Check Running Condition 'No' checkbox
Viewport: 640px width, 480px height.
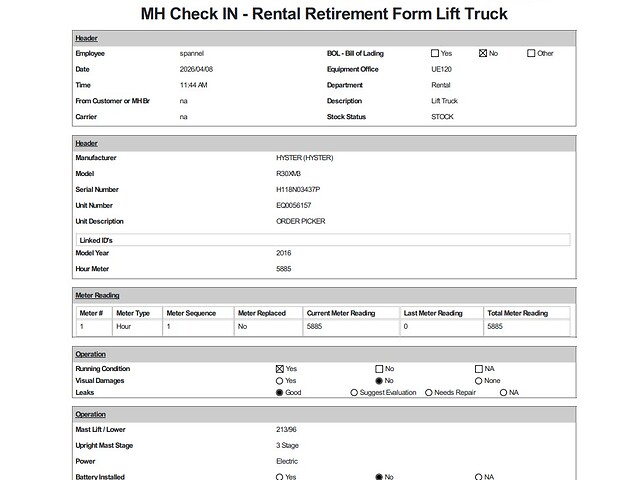(x=379, y=369)
